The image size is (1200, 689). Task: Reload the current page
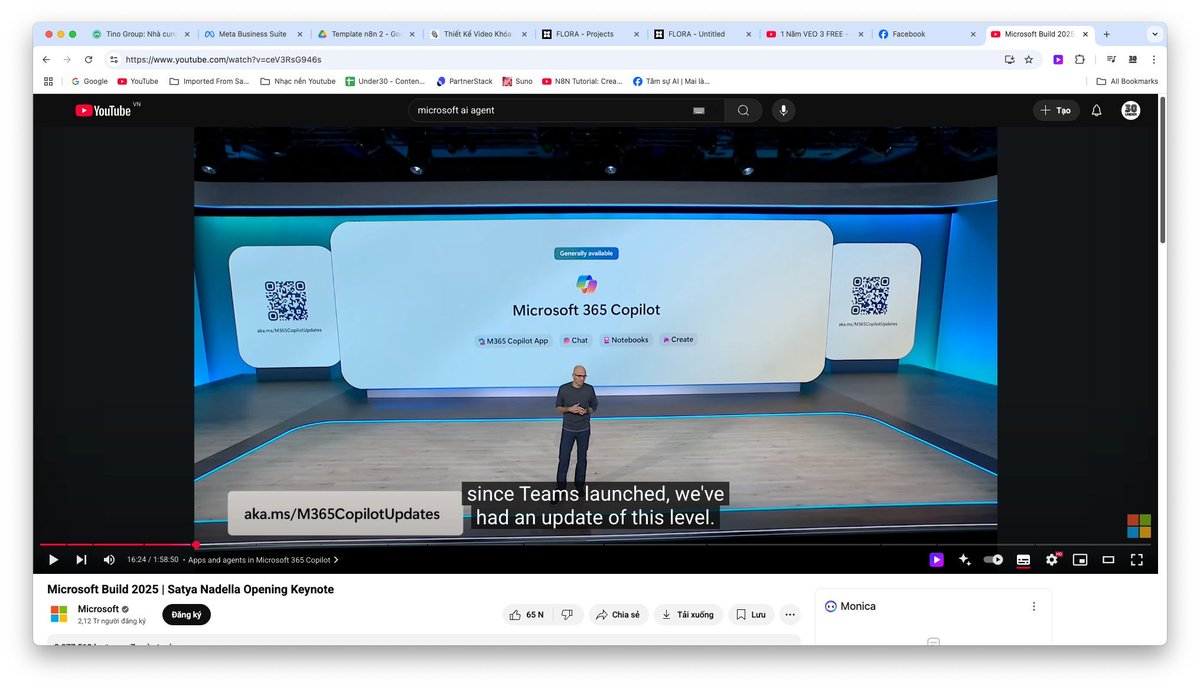[x=88, y=59]
